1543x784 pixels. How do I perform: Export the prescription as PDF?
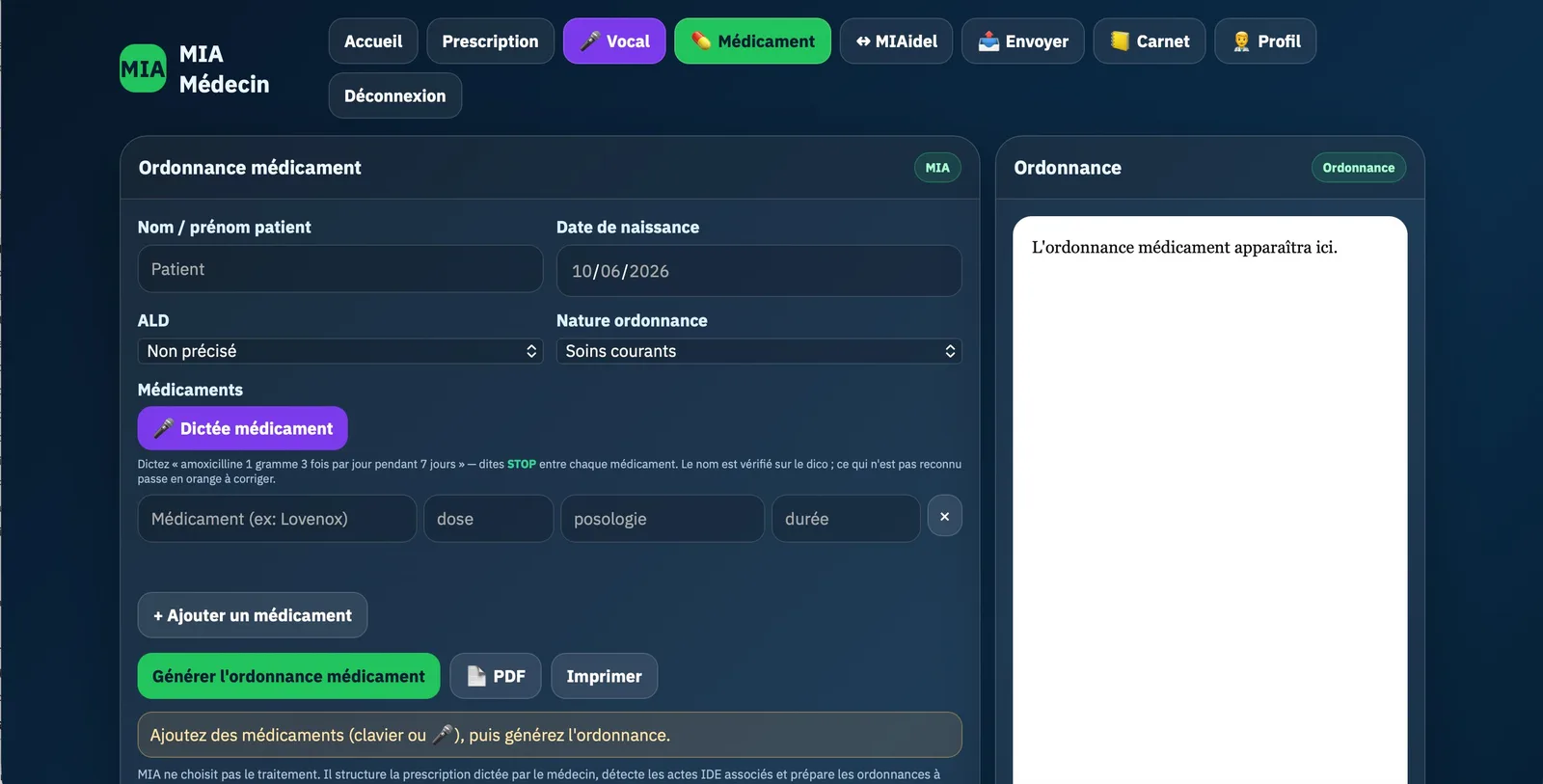496,676
